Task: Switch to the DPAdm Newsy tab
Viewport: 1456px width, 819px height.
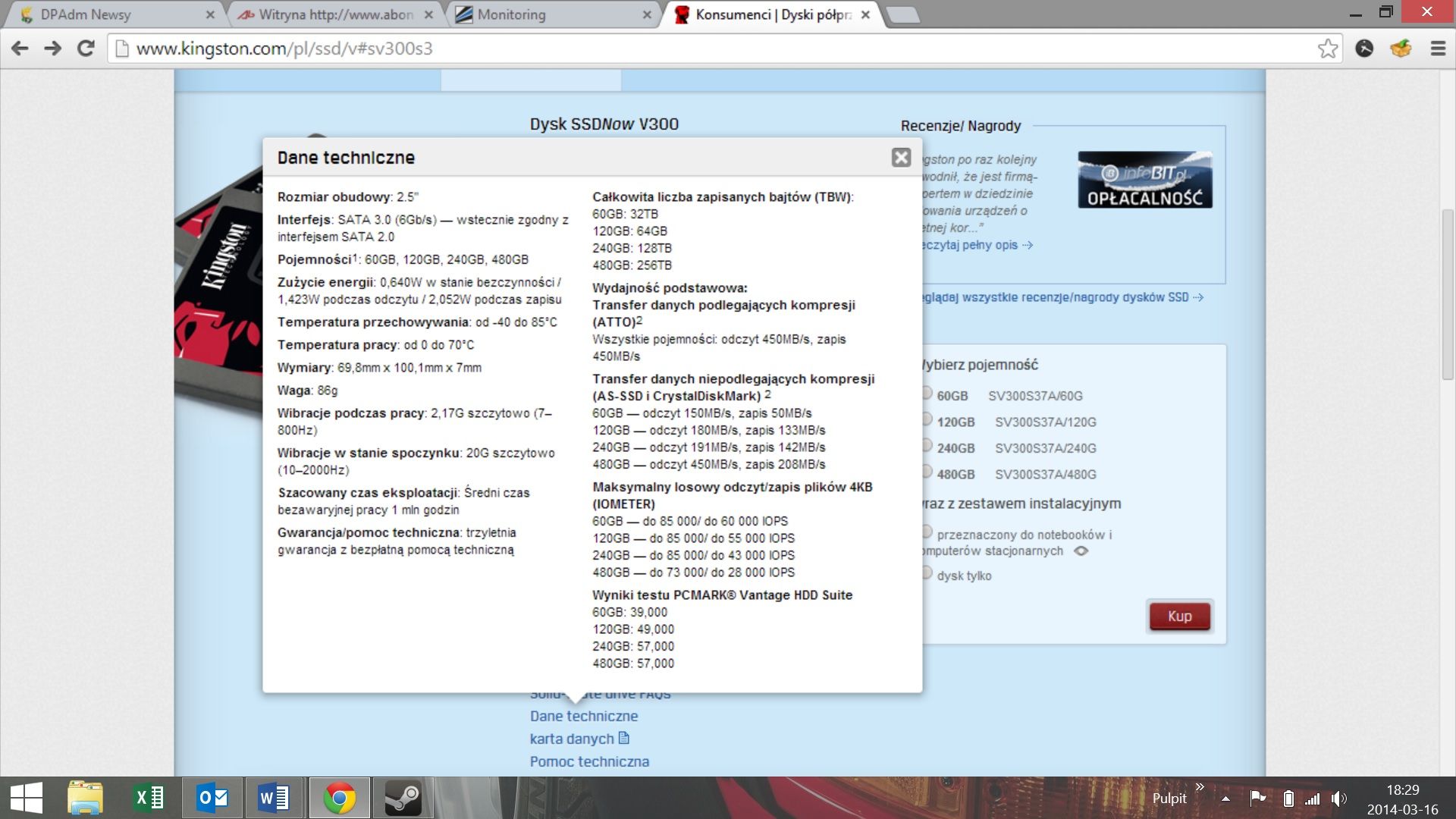Action: click(x=85, y=14)
